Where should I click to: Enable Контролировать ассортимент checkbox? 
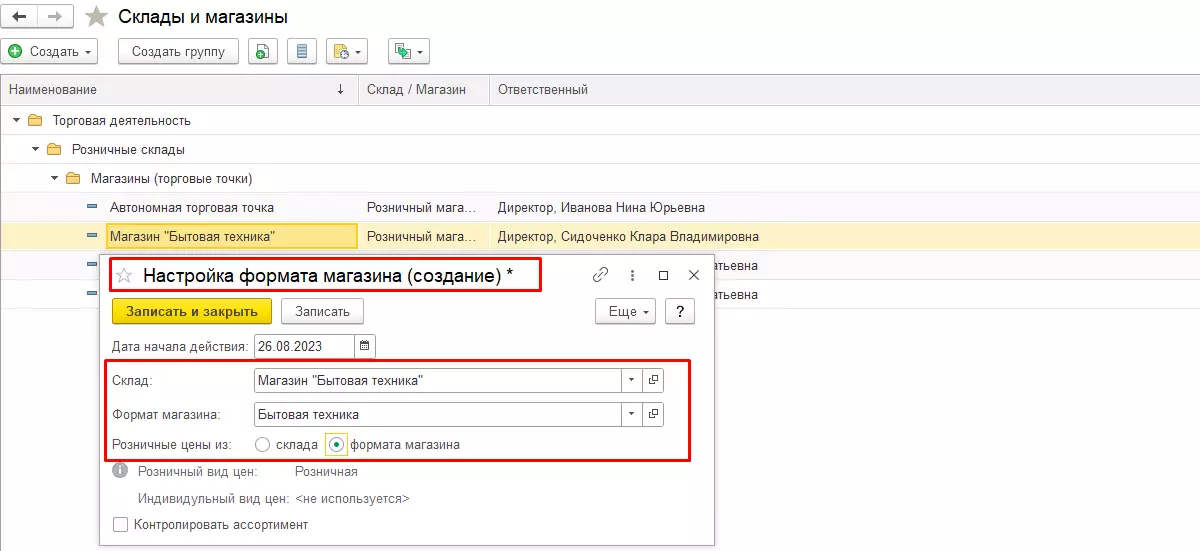click(121, 524)
